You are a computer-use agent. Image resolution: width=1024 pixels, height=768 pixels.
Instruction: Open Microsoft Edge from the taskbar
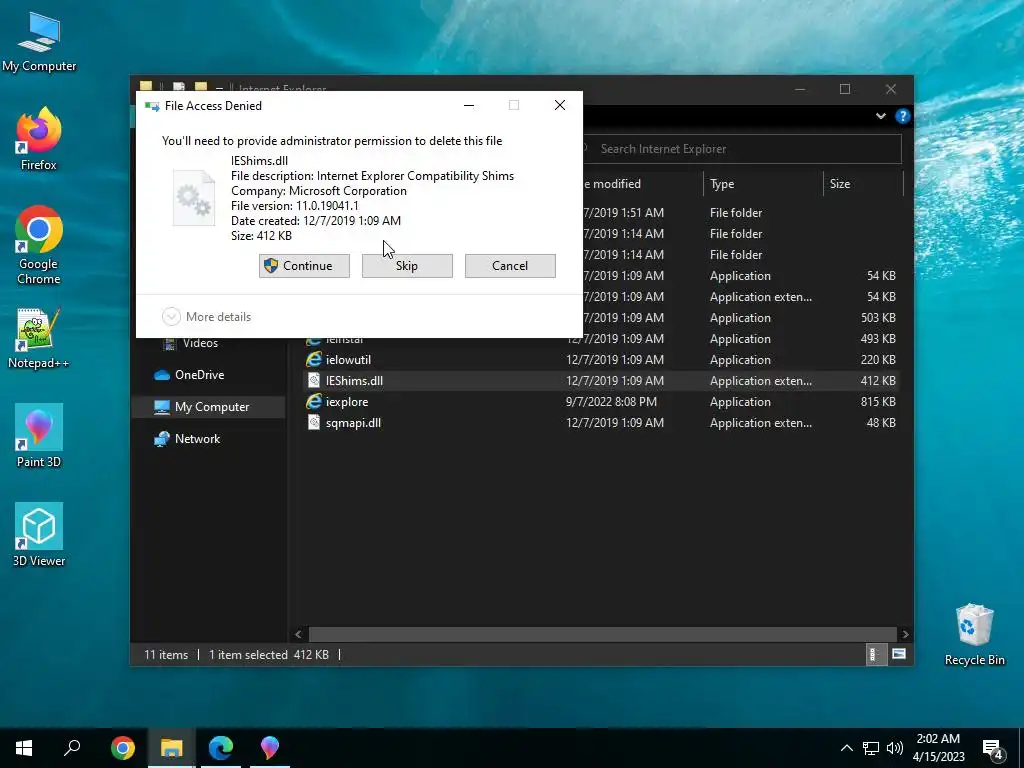(x=221, y=748)
